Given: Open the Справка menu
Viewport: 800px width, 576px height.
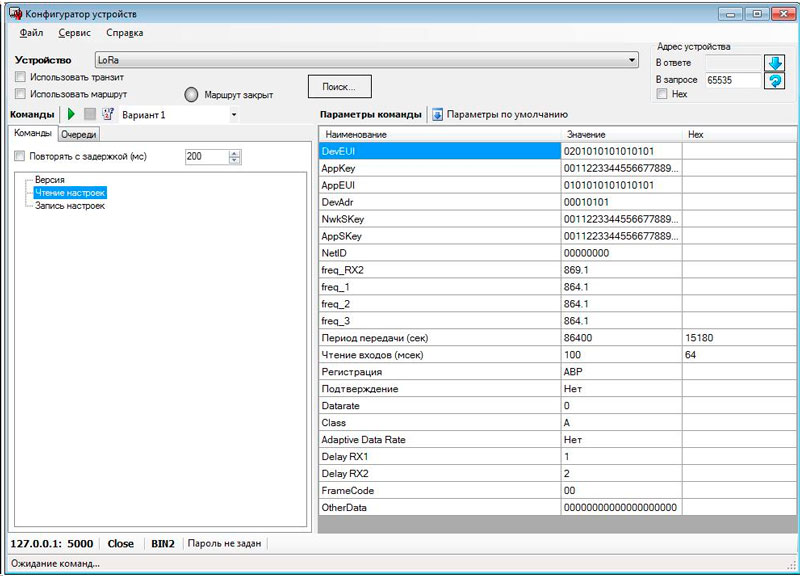Looking at the screenshot, I should 124,33.
